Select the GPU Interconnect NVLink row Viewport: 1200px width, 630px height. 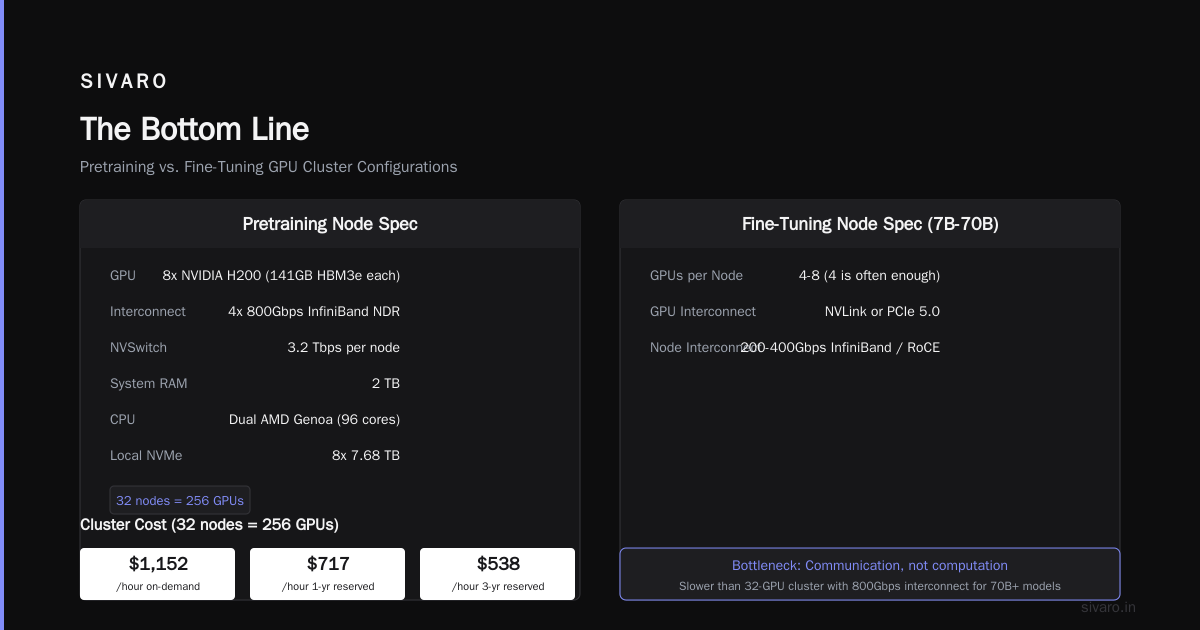click(x=795, y=311)
